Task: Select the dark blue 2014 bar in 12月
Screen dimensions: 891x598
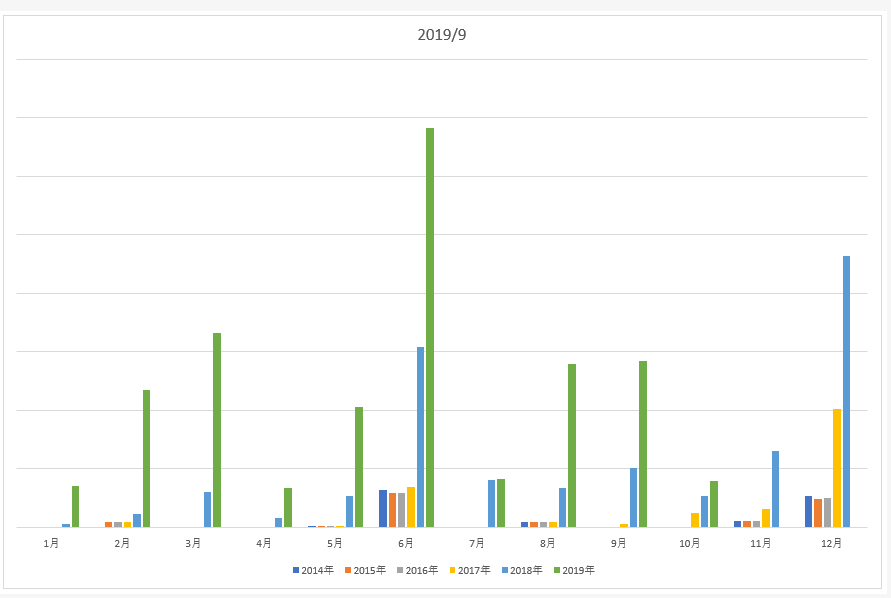Action: pyautogui.click(x=809, y=512)
